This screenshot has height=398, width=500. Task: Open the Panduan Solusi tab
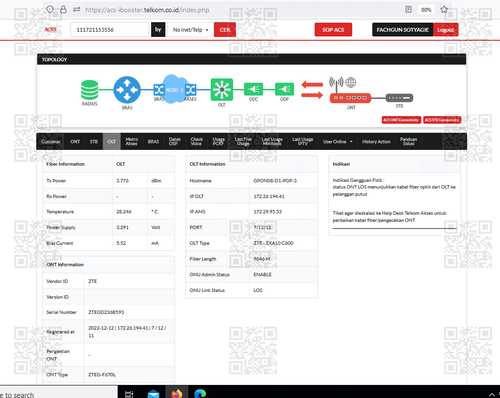click(408, 141)
